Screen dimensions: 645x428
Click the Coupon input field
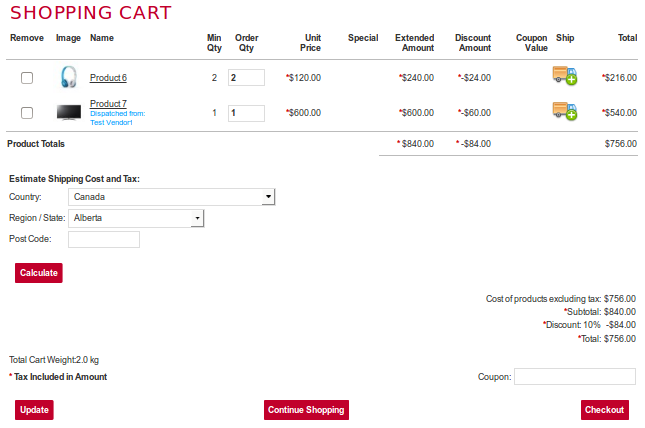point(575,377)
